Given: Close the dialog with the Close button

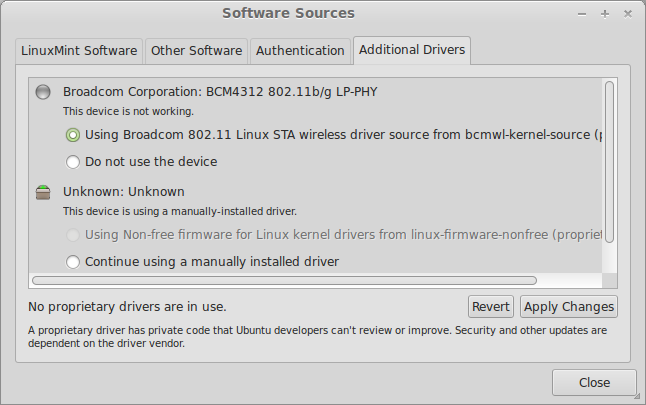Looking at the screenshot, I should click(x=594, y=383).
